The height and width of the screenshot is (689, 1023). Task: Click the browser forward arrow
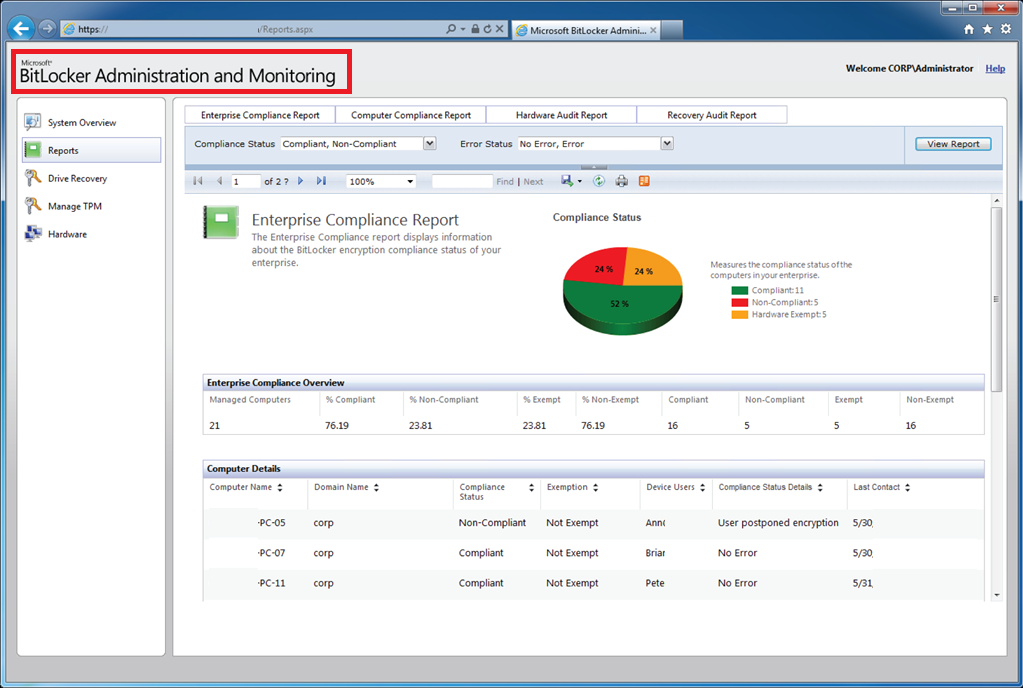(x=47, y=29)
